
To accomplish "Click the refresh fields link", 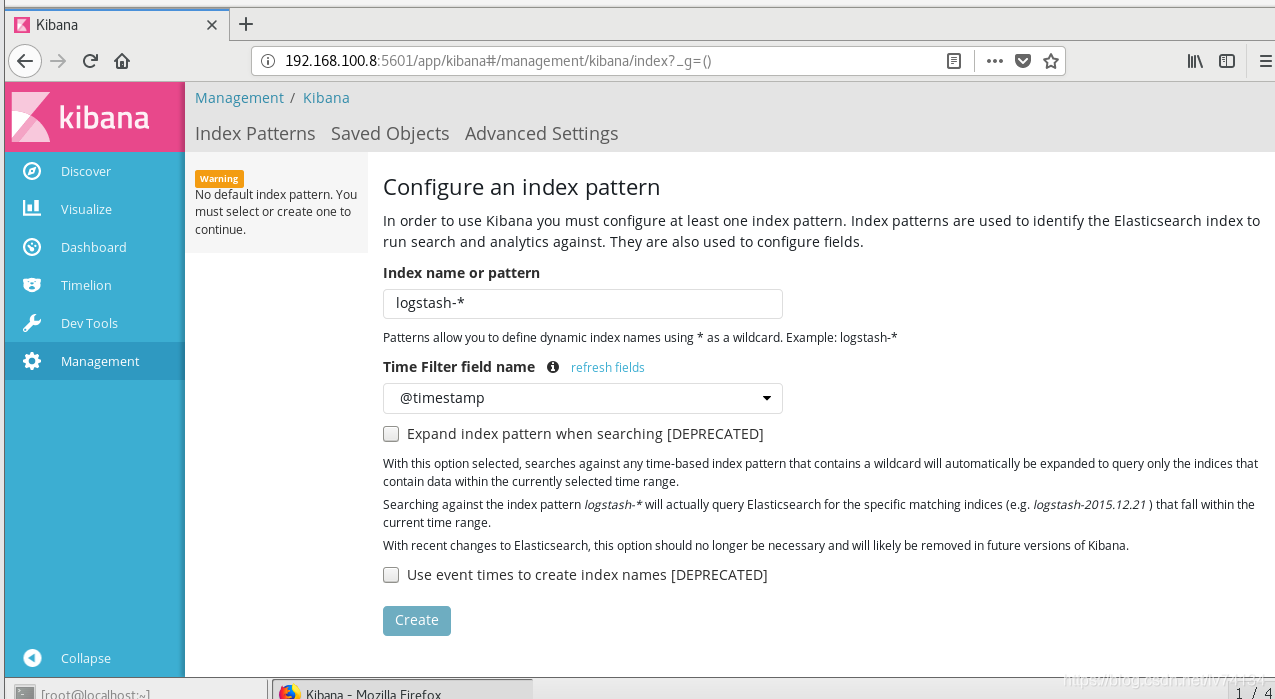I will [608, 367].
